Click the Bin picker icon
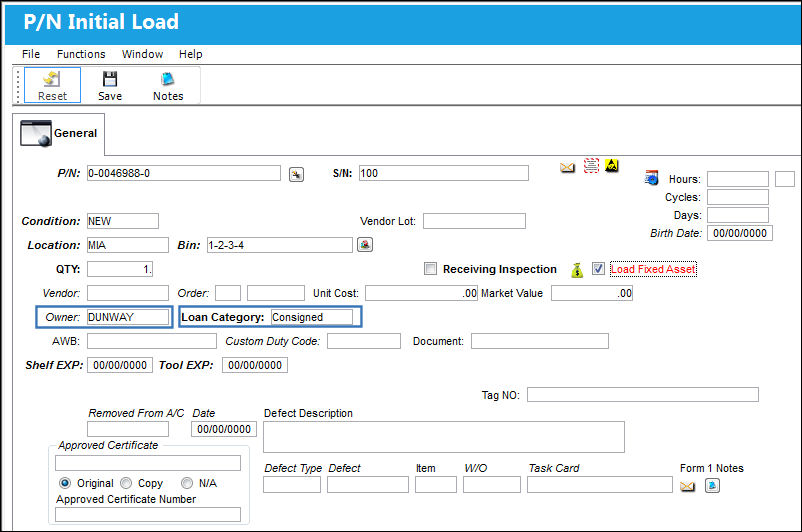The image size is (802, 532). click(x=365, y=245)
